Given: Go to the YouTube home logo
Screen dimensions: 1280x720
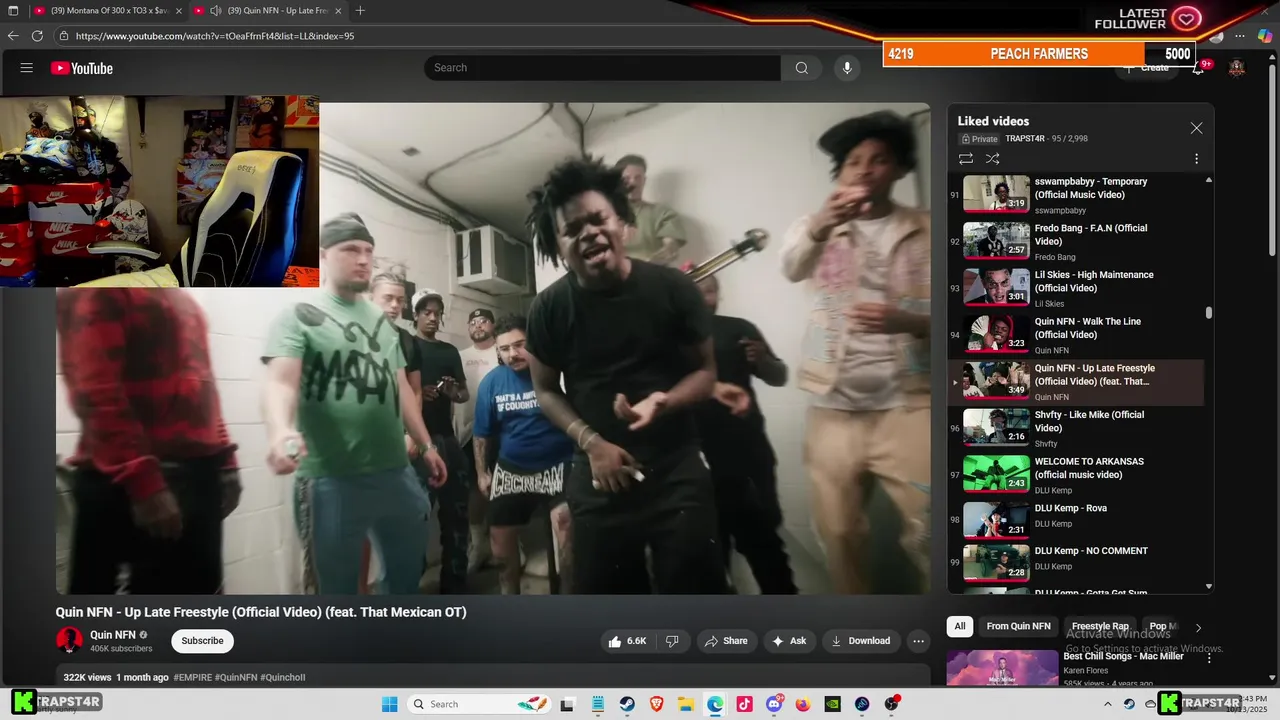Looking at the screenshot, I should click(x=82, y=68).
